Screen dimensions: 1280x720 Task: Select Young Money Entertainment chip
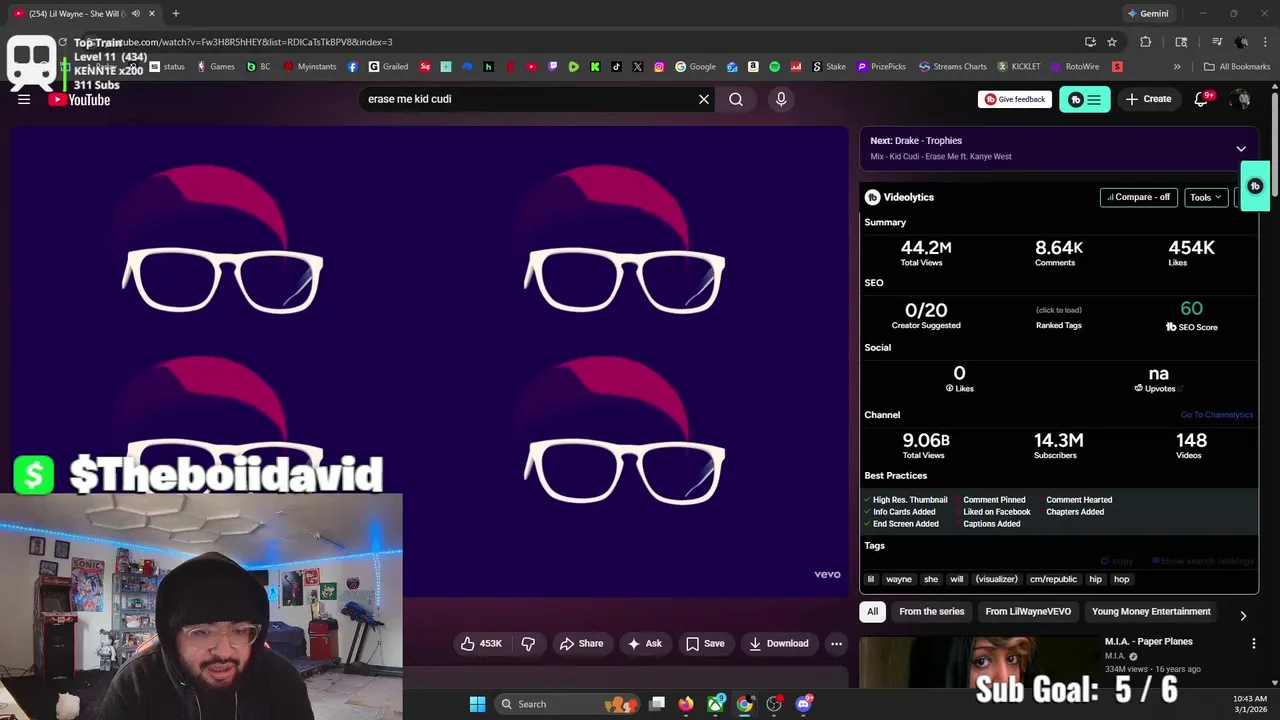click(1151, 611)
